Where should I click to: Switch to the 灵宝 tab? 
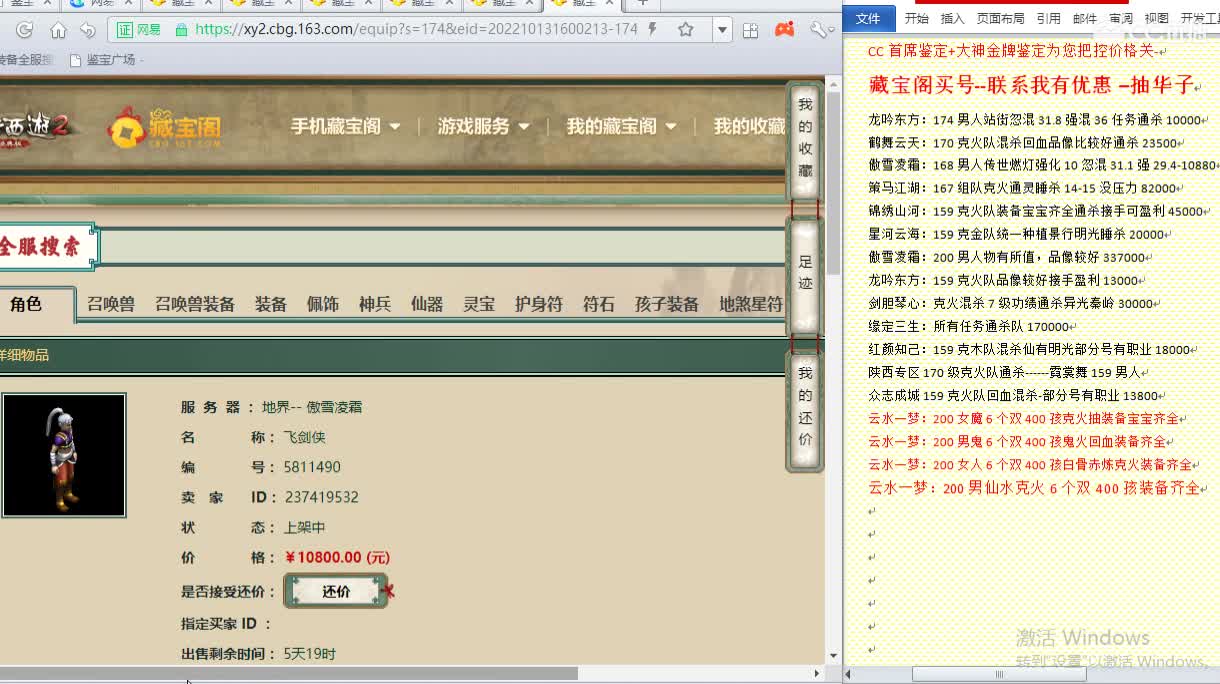[479, 304]
